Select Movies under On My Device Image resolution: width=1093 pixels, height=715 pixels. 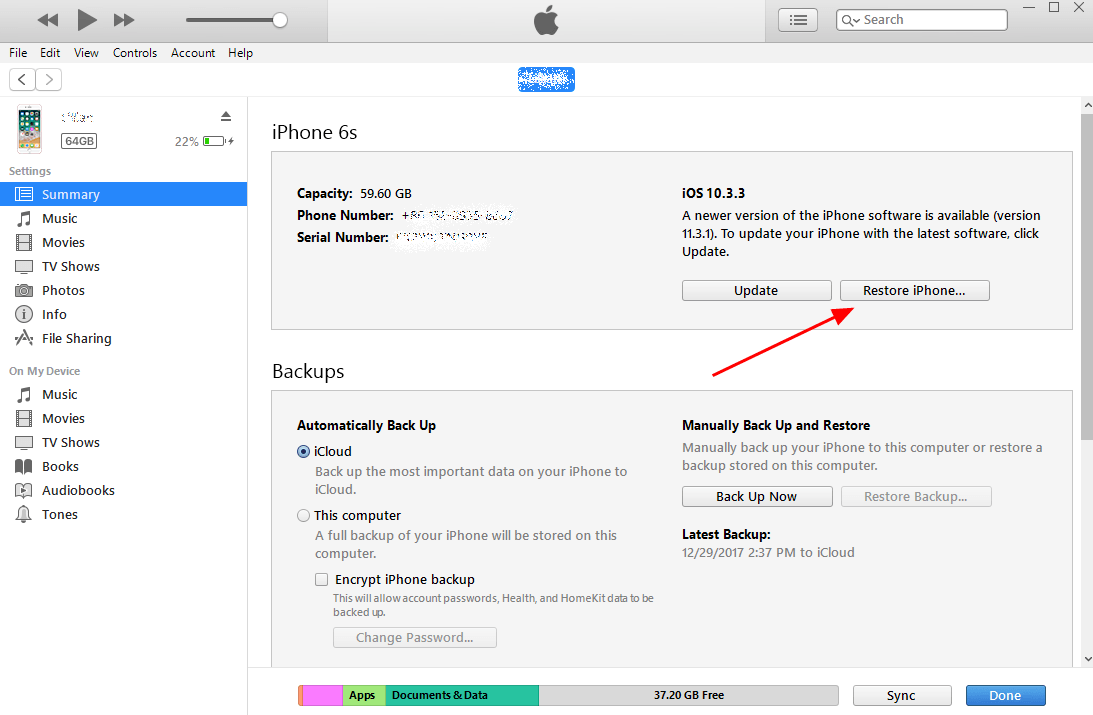123,419
